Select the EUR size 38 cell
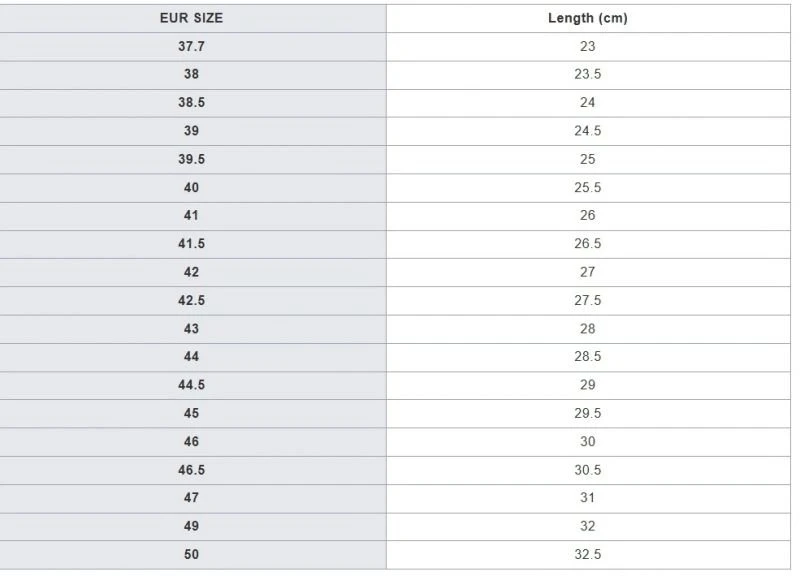Screen dimensions: 800x576 191,74
